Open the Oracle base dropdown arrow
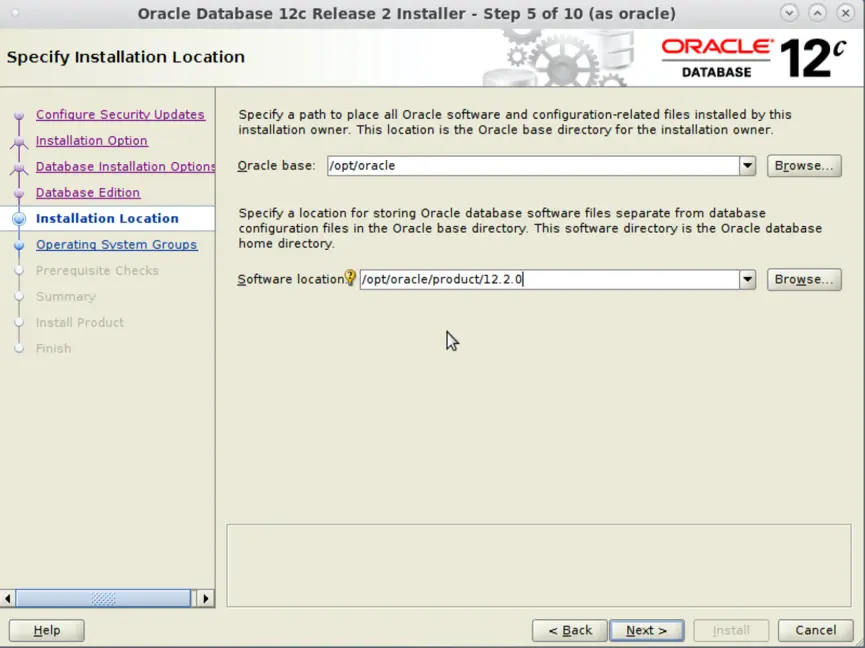The image size is (865, 648). click(x=747, y=165)
